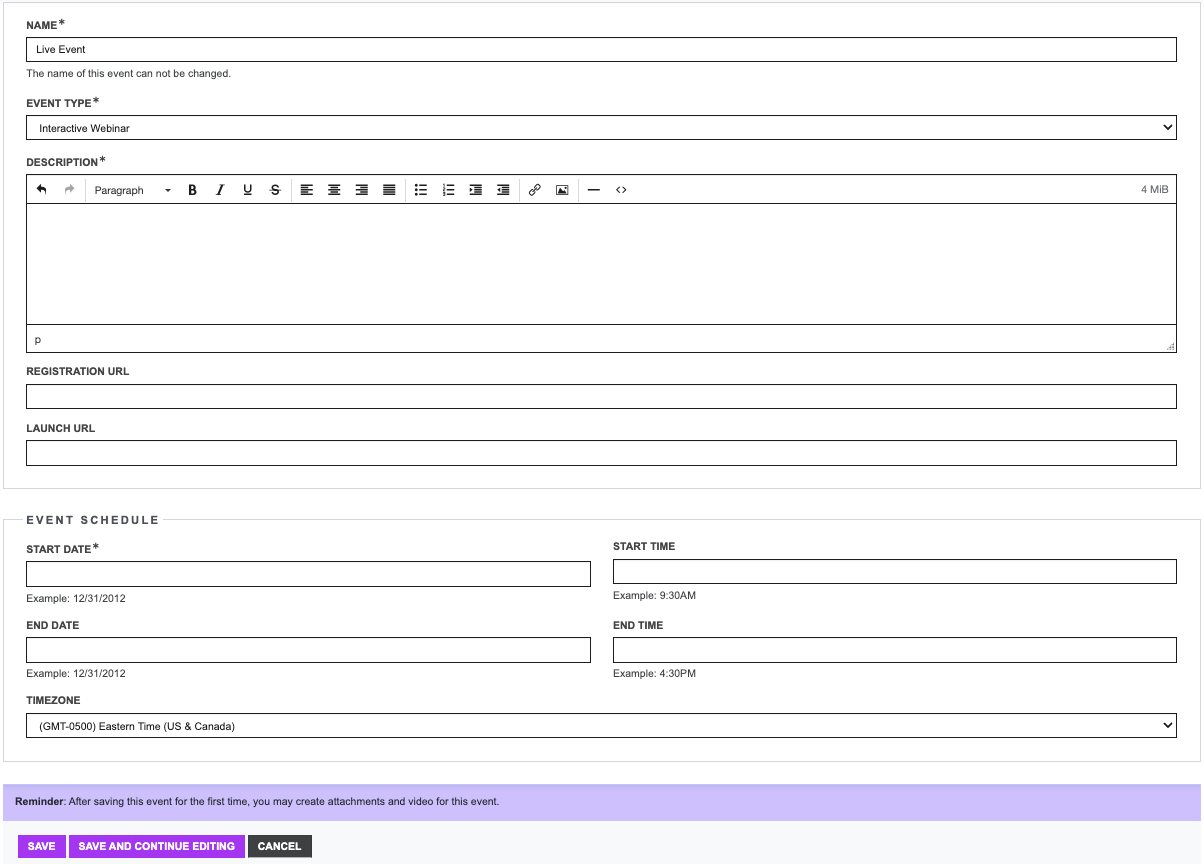Apply italic formatting in the editor
The image size is (1204, 864).
[220, 190]
